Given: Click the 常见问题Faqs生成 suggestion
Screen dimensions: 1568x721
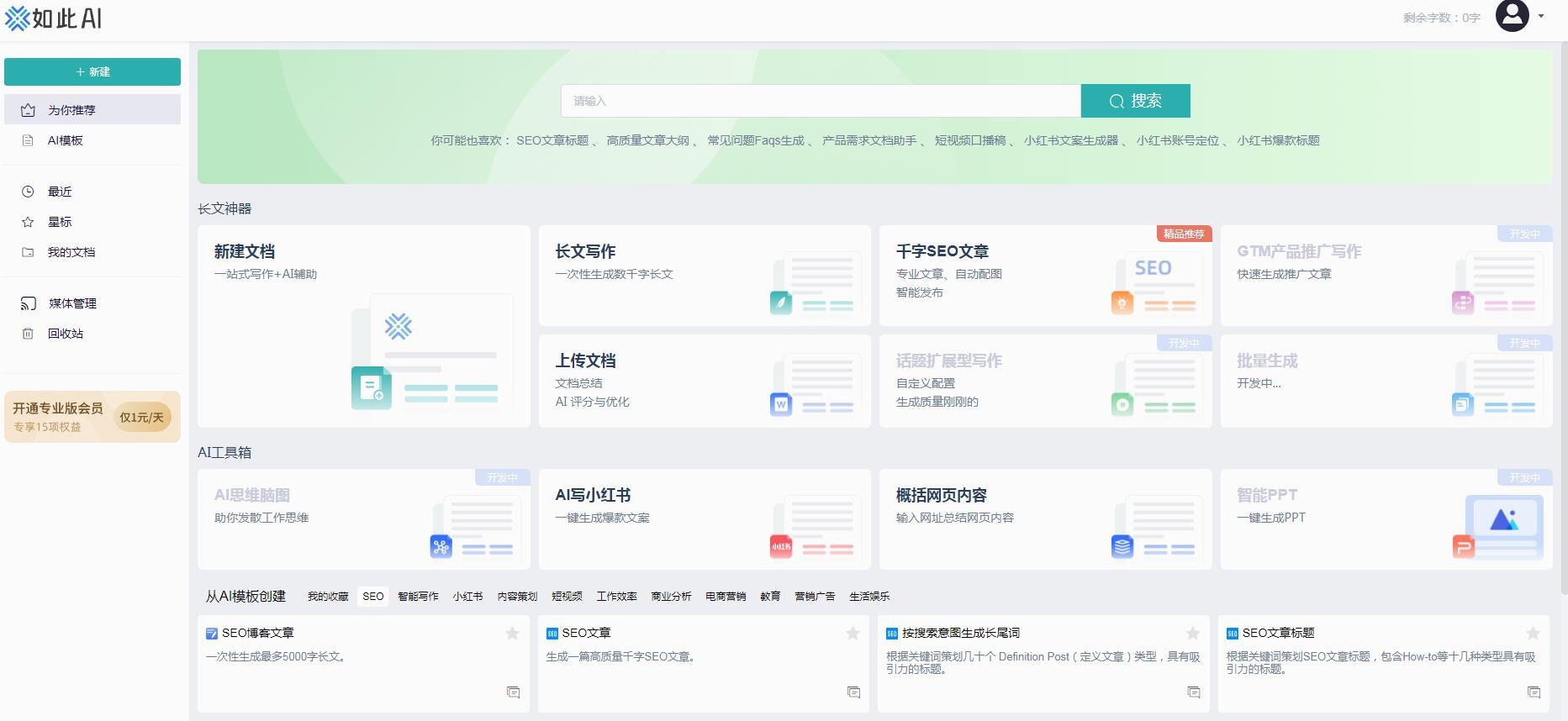Looking at the screenshot, I should coord(756,140).
